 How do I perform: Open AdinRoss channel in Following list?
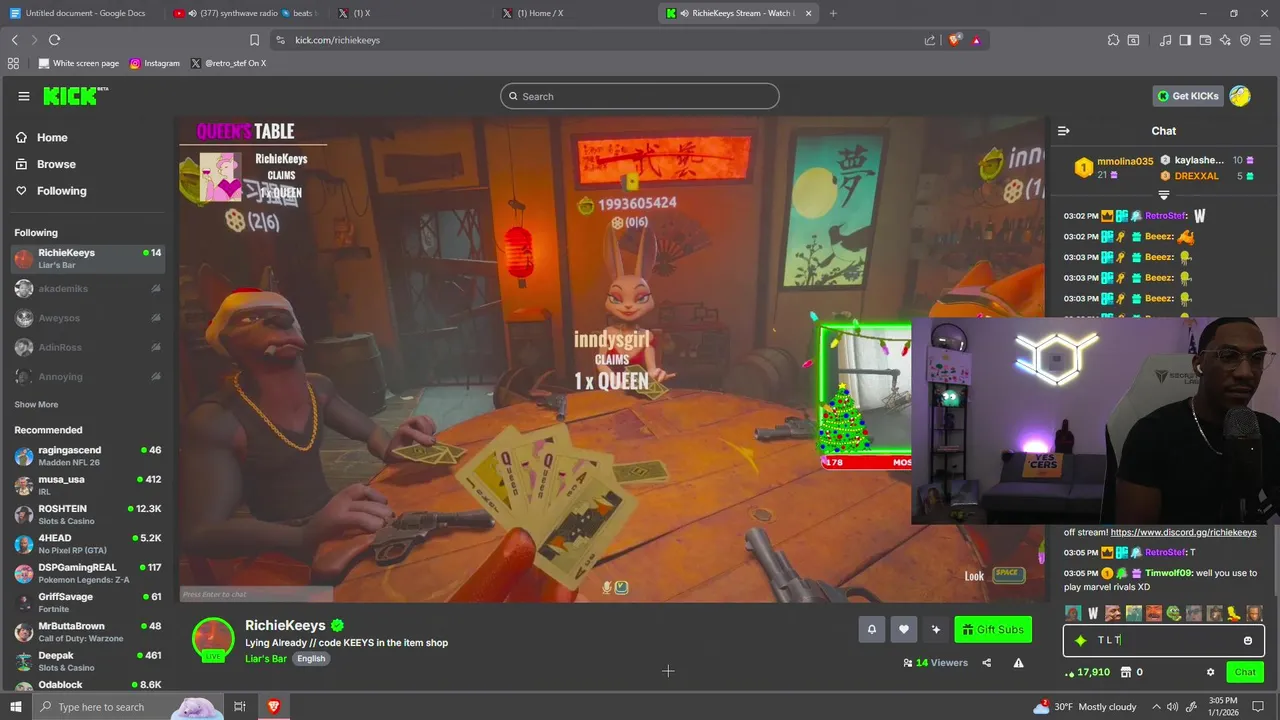click(x=88, y=347)
